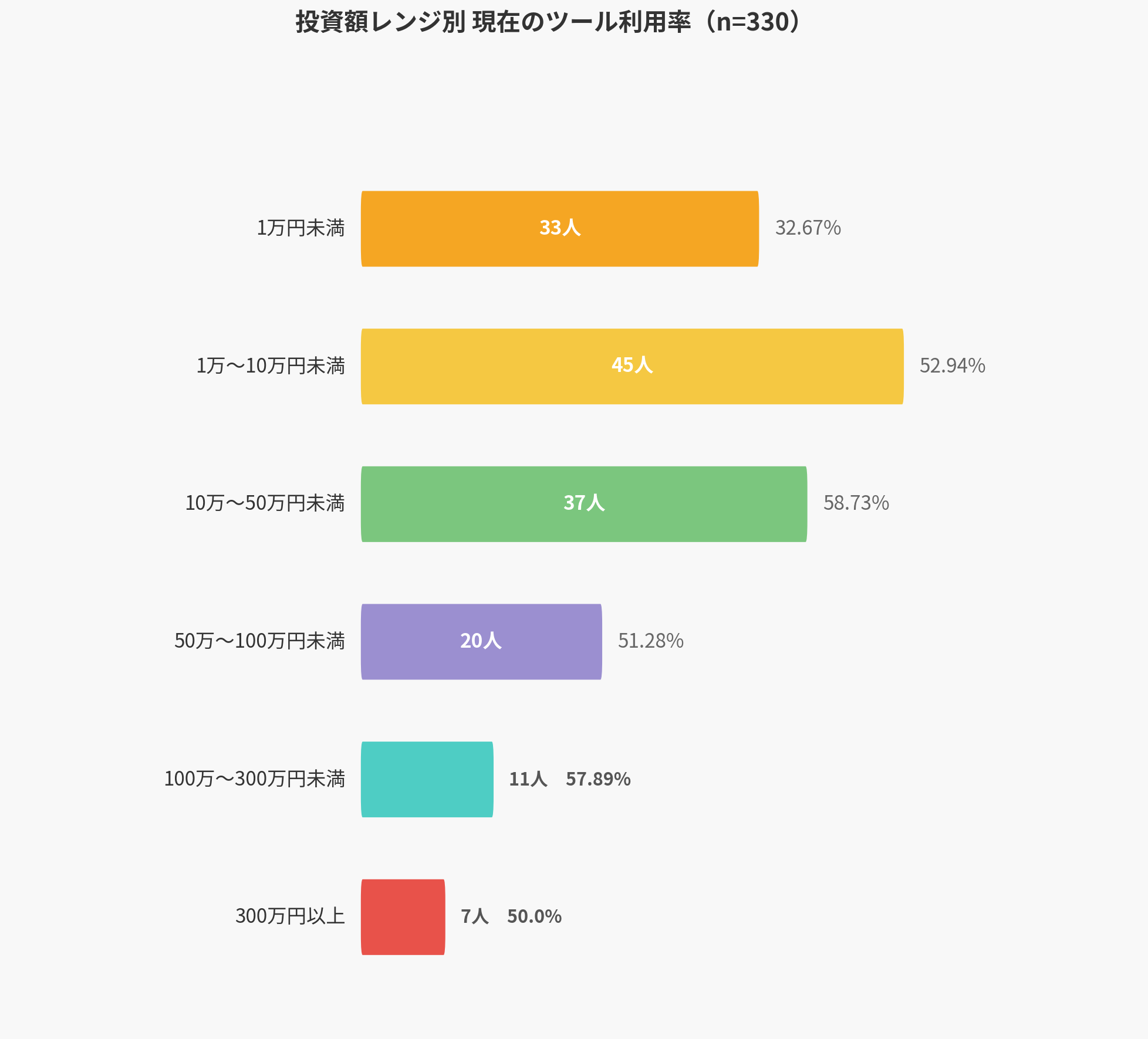1148x1039 pixels.
Task: Select the 50万〜100万円未満 category label
Action: pyautogui.click(x=259, y=641)
